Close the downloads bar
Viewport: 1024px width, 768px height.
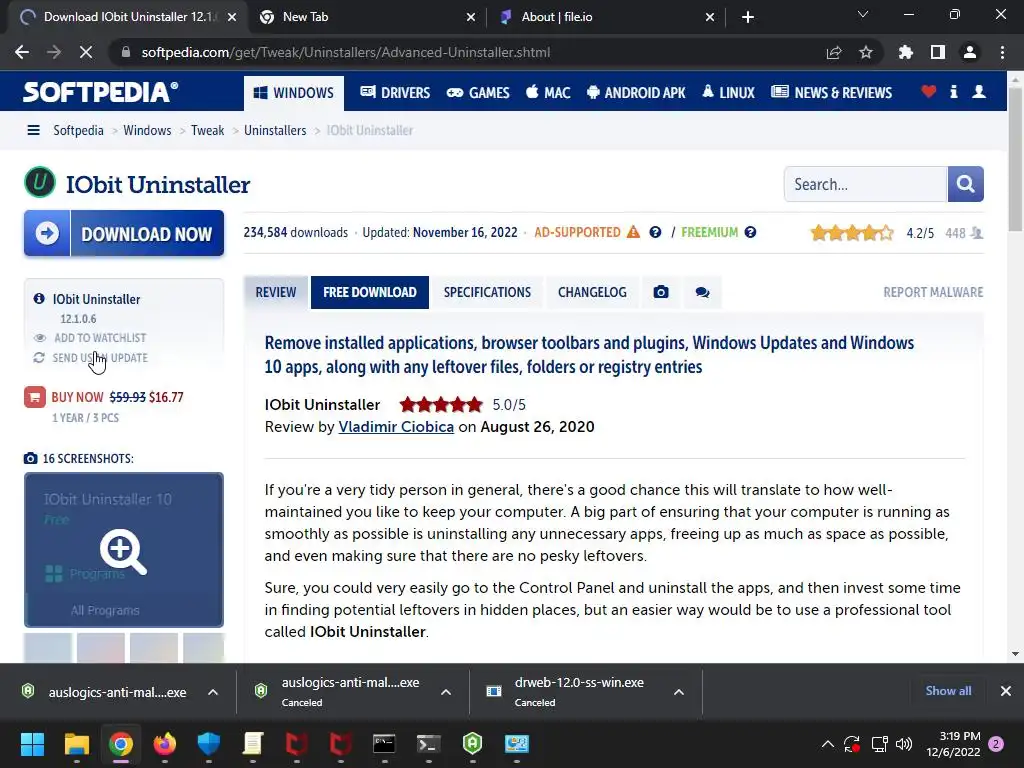(1006, 691)
